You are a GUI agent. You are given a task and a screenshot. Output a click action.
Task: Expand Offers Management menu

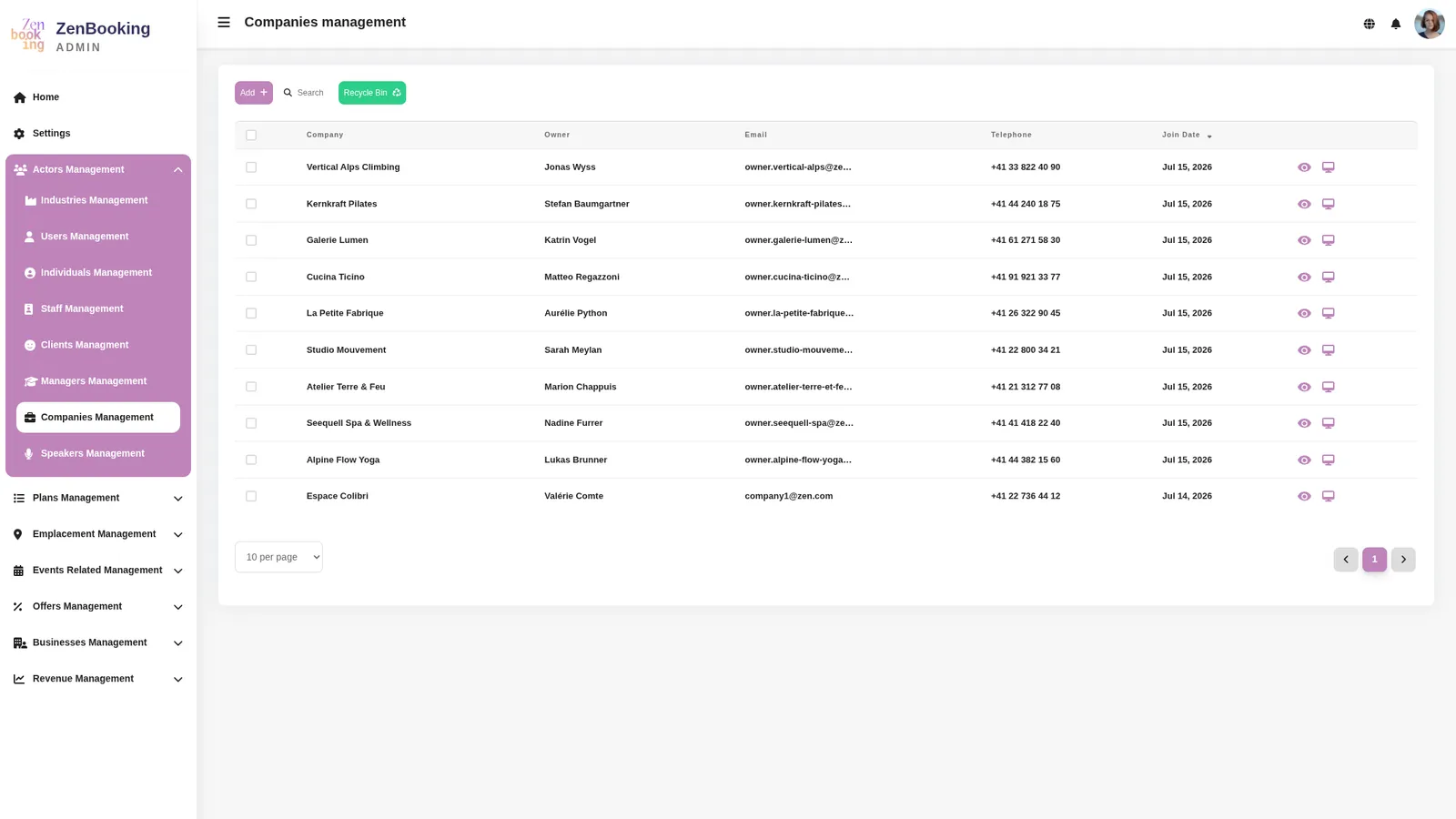coord(98,606)
